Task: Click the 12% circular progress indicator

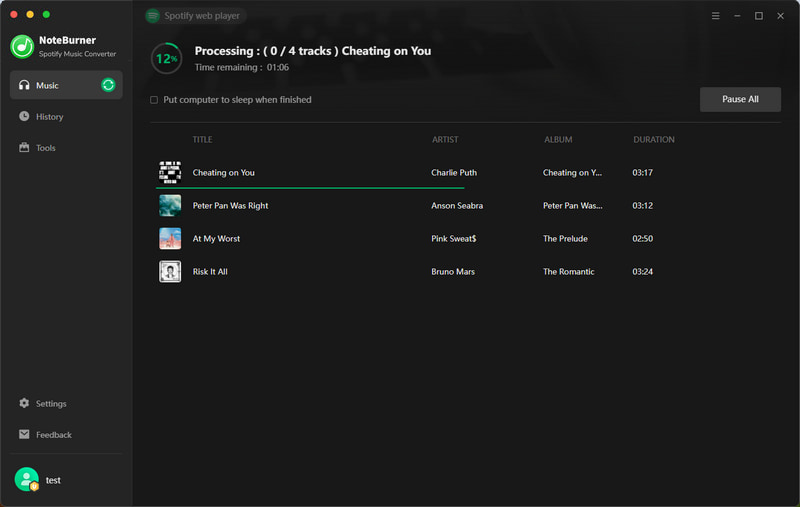Action: 167,58
